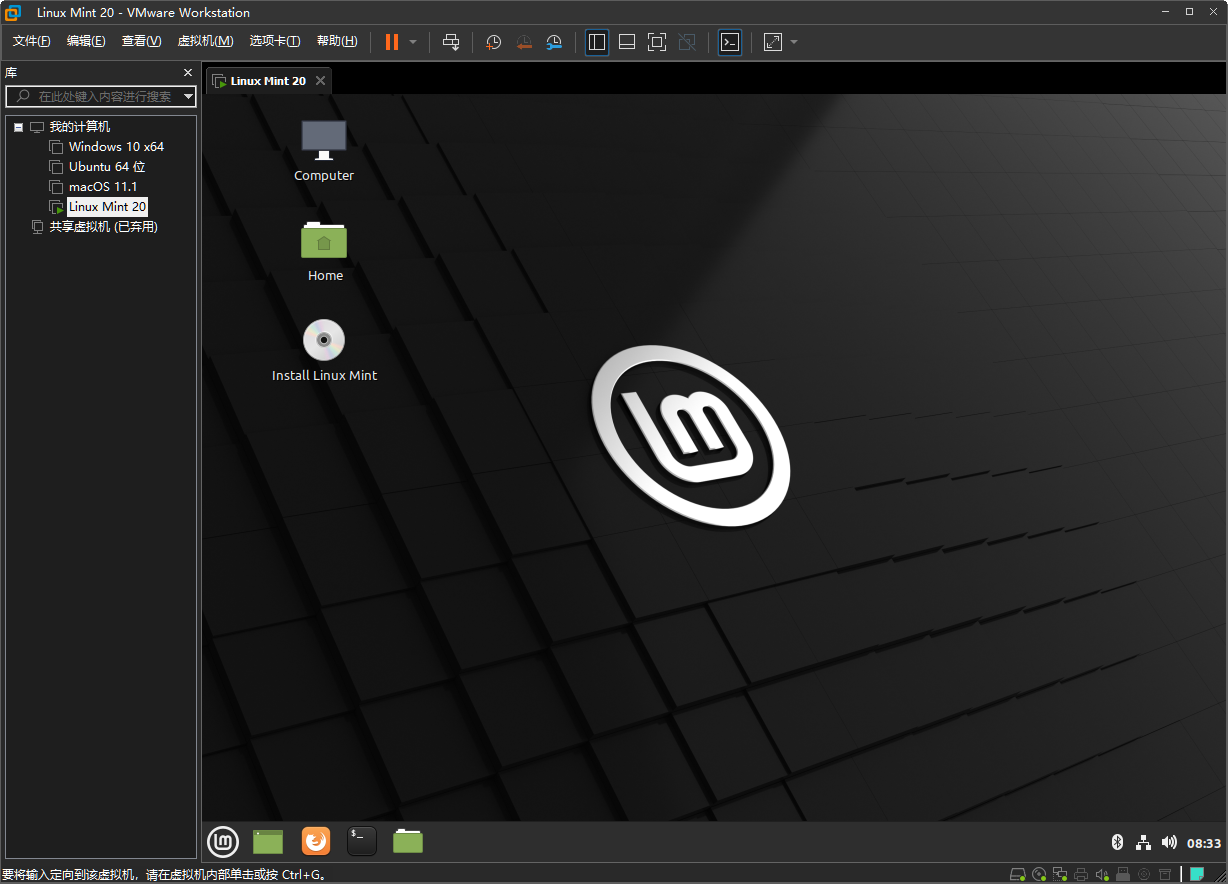
Task: Click the Send Ctrl+Alt+Del toolbar icon
Action: tap(451, 42)
